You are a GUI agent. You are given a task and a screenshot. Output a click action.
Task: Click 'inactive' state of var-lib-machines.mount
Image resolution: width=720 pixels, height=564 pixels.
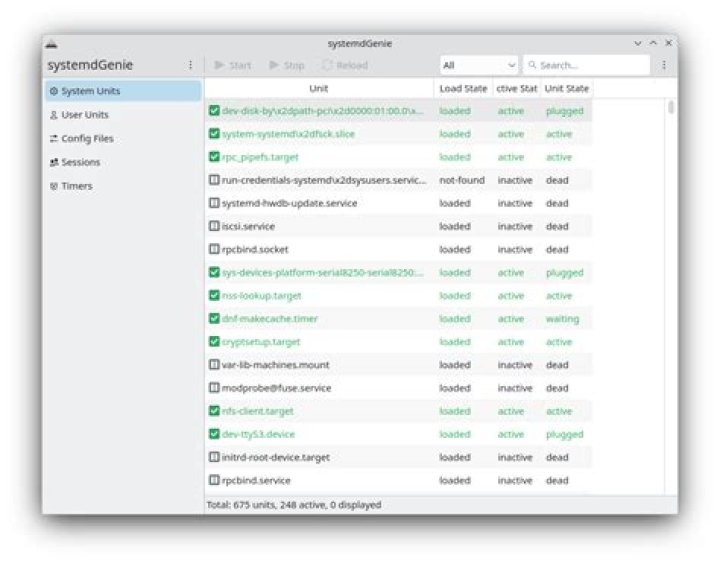click(515, 365)
